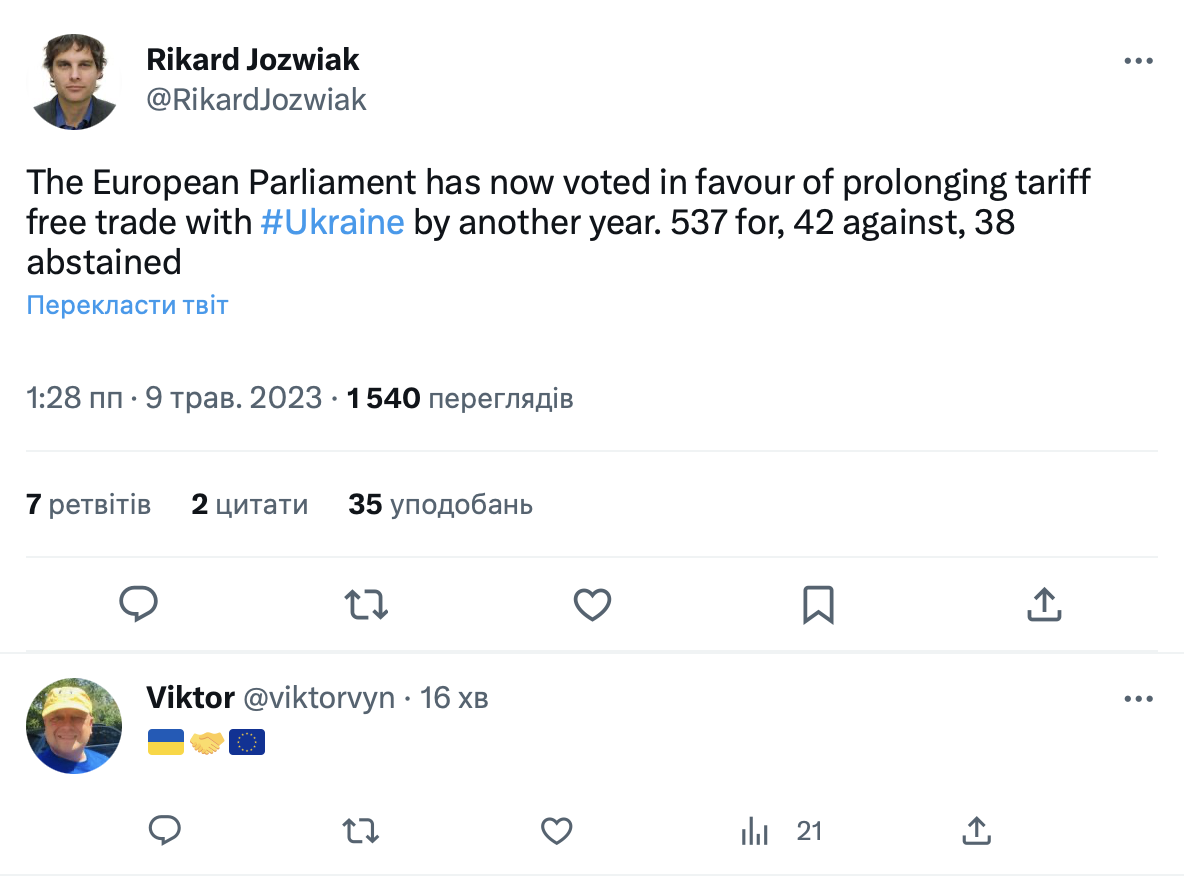Open more options for main tweet
1184x876 pixels.
point(1138,61)
